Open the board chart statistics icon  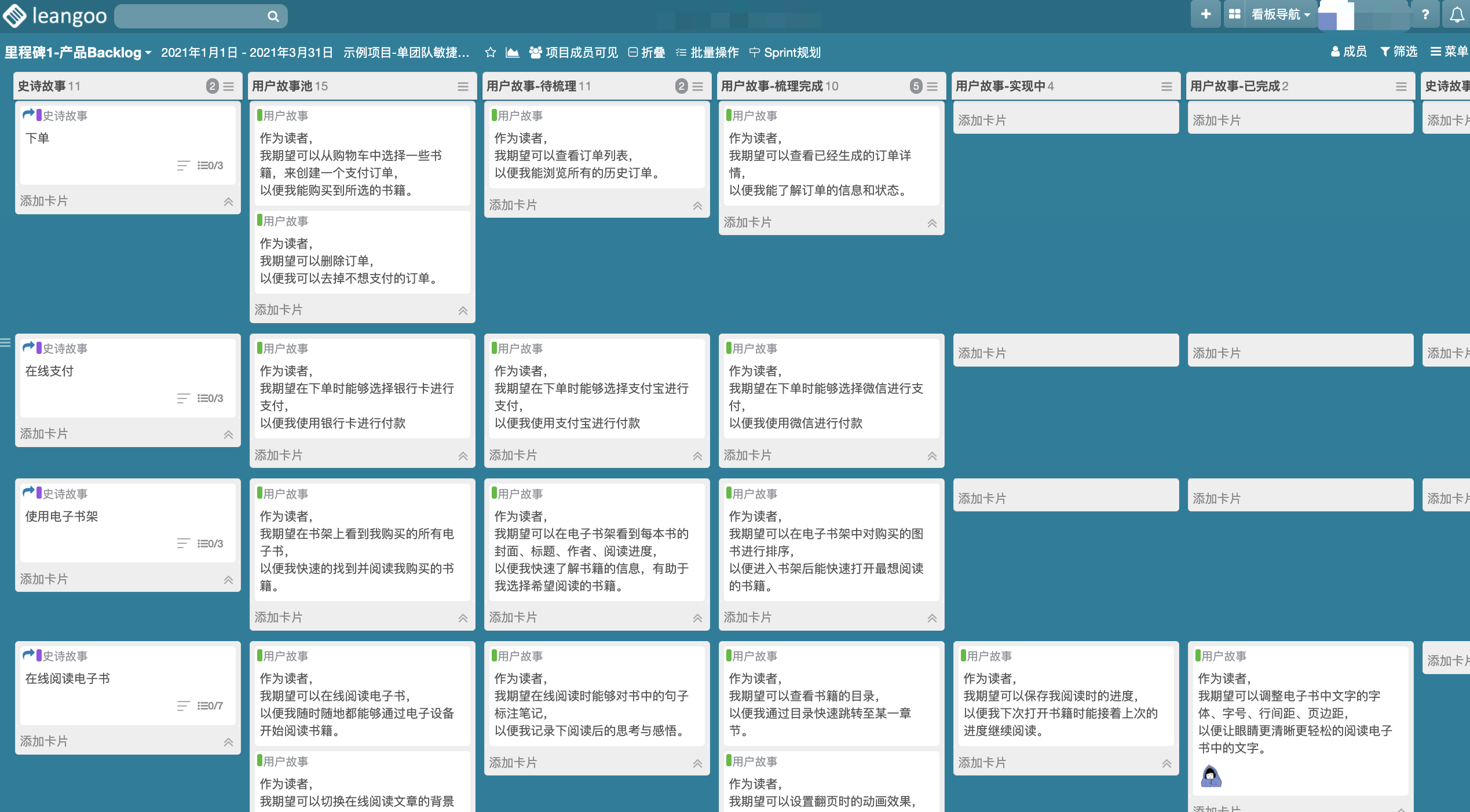pos(512,53)
